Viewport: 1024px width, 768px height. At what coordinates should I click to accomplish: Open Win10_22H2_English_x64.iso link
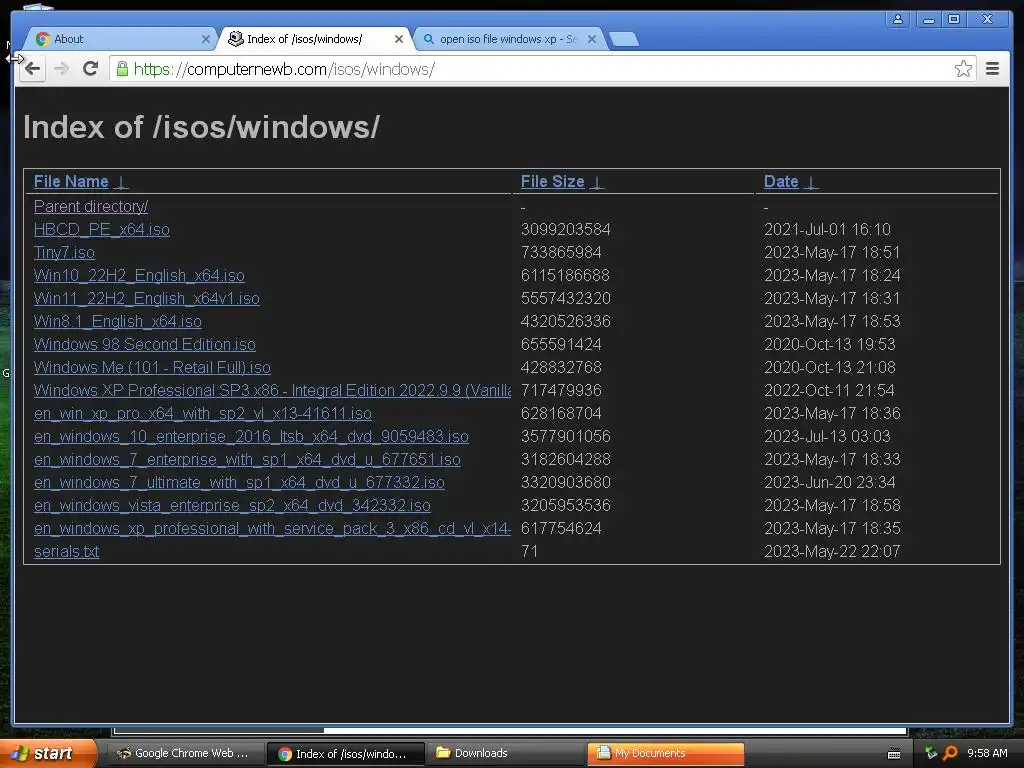[139, 276]
